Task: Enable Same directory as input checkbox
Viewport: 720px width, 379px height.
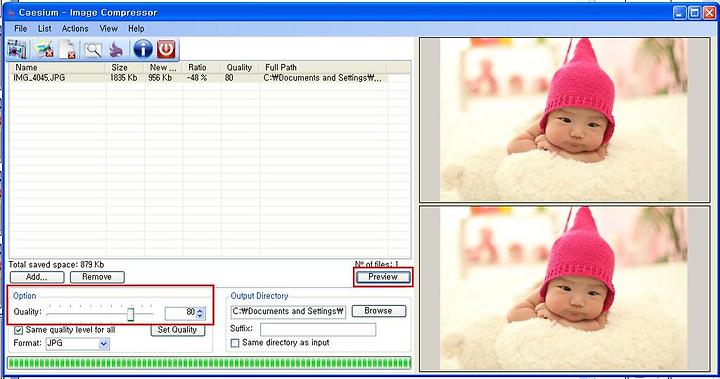Action: 235,343
